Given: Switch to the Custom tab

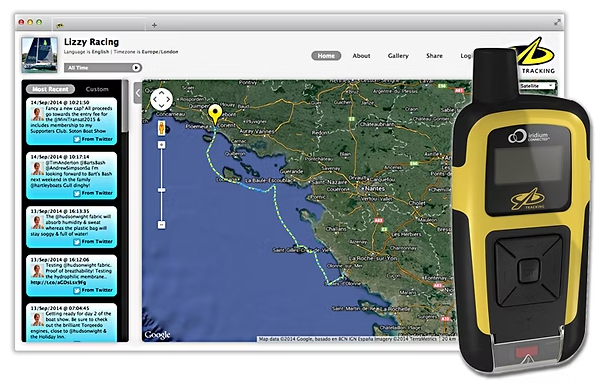Looking at the screenshot, I should point(97,89).
